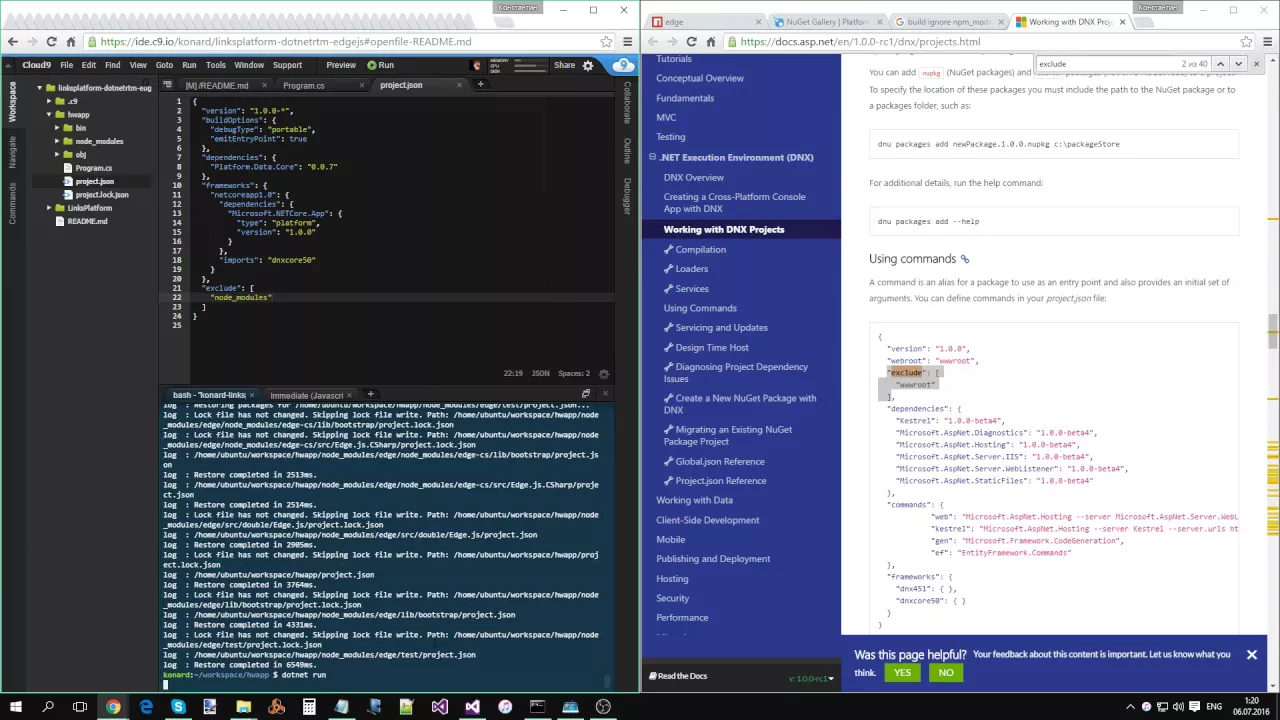Close the terminal pane
The image size is (1280, 720).
(604, 394)
